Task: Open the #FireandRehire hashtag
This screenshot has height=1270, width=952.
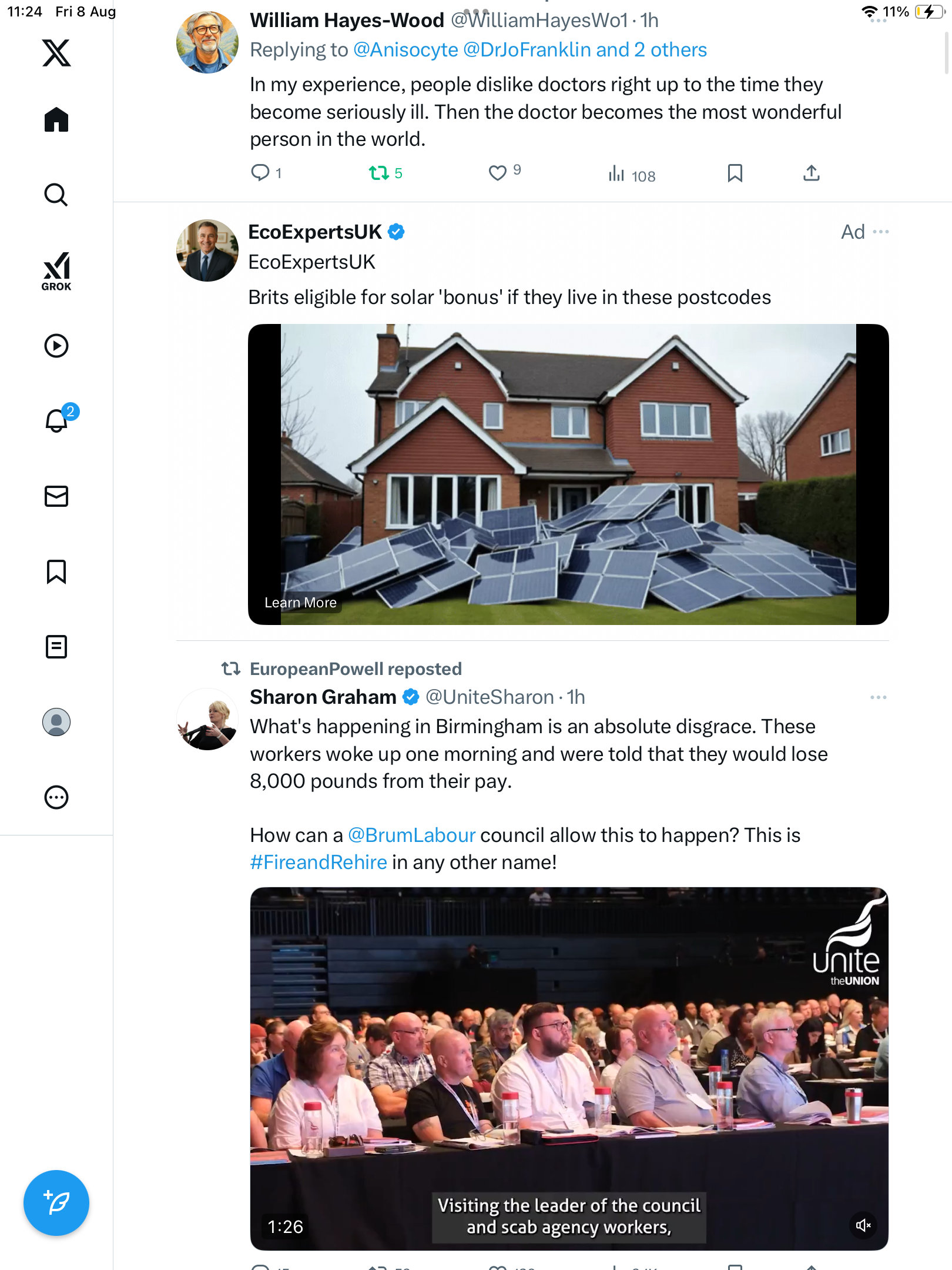Action: [319, 863]
